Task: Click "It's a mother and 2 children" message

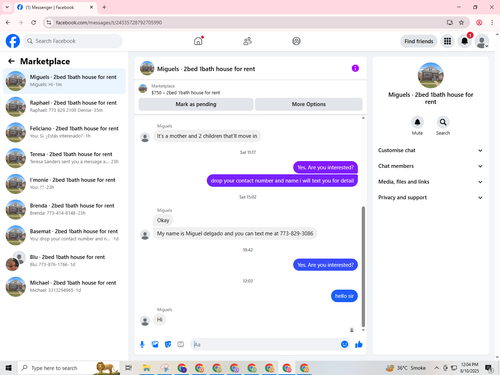Action: click(x=207, y=136)
